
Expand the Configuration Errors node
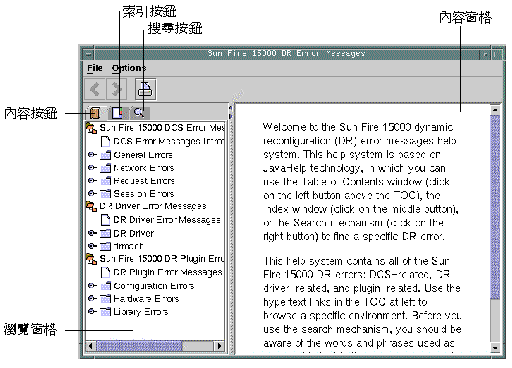pos(92,286)
